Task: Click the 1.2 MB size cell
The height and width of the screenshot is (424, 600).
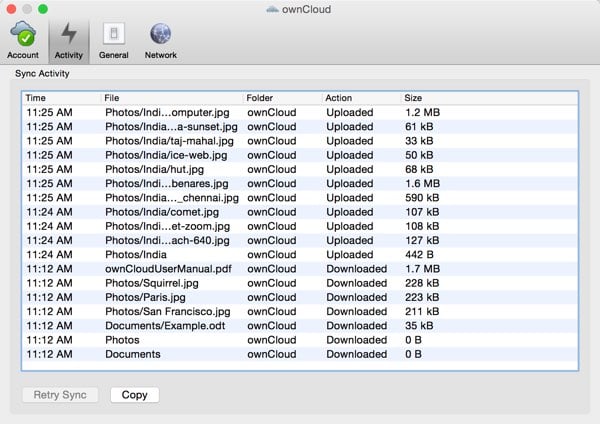Action: click(422, 113)
